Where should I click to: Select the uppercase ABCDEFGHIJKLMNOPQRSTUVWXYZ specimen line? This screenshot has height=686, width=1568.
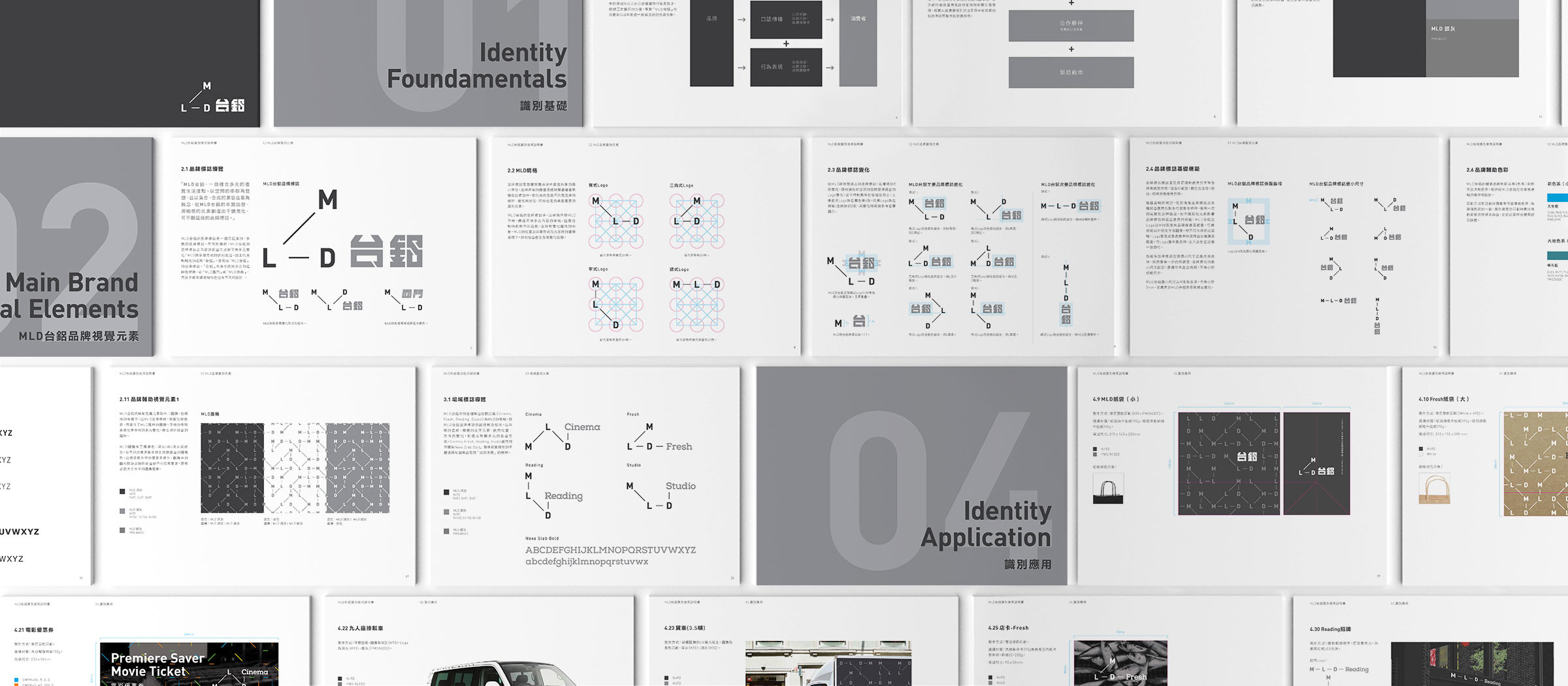[x=610, y=550]
